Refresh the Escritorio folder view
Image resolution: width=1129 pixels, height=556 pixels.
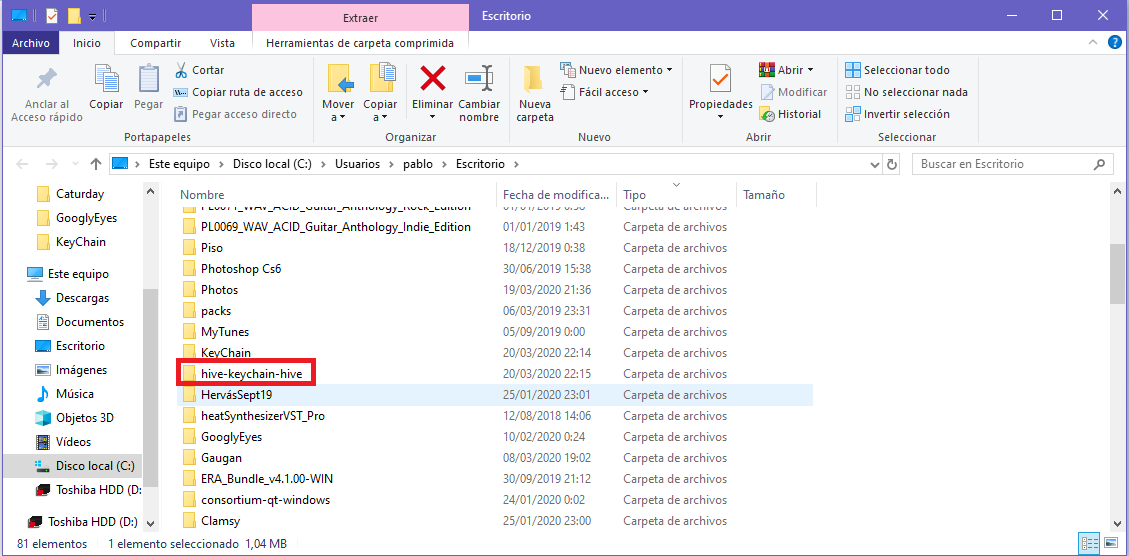pyautogui.click(x=892, y=164)
